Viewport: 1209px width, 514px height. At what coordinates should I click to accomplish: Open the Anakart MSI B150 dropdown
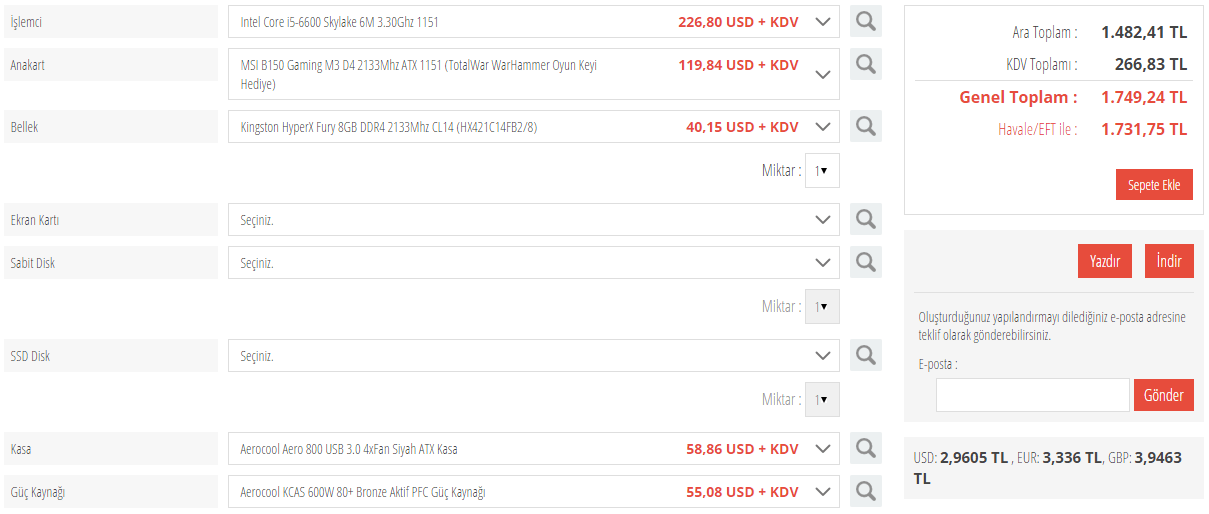(823, 74)
